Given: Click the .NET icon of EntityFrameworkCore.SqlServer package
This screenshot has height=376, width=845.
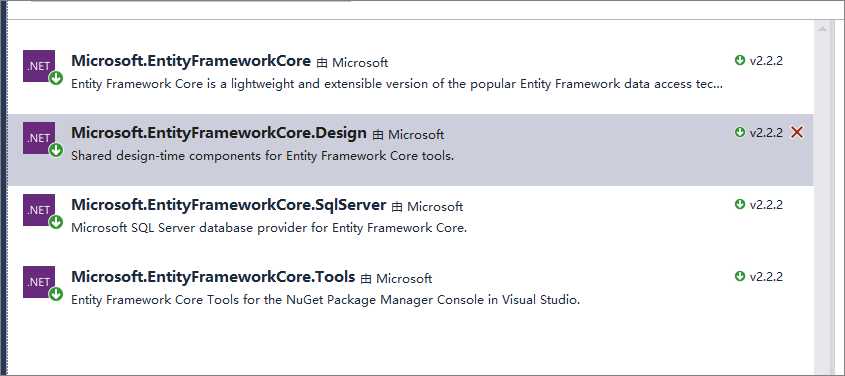Looking at the screenshot, I should 39,210.
